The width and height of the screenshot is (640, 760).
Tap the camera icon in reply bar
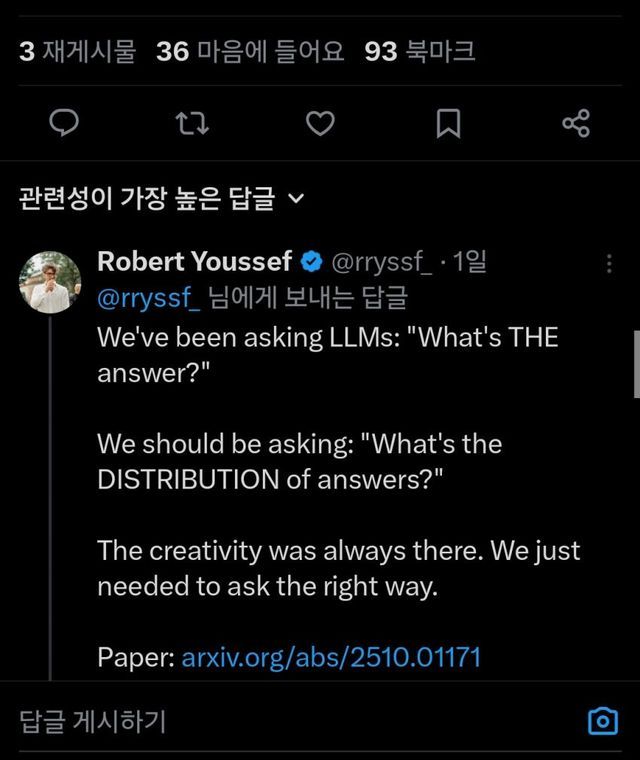tap(602, 720)
